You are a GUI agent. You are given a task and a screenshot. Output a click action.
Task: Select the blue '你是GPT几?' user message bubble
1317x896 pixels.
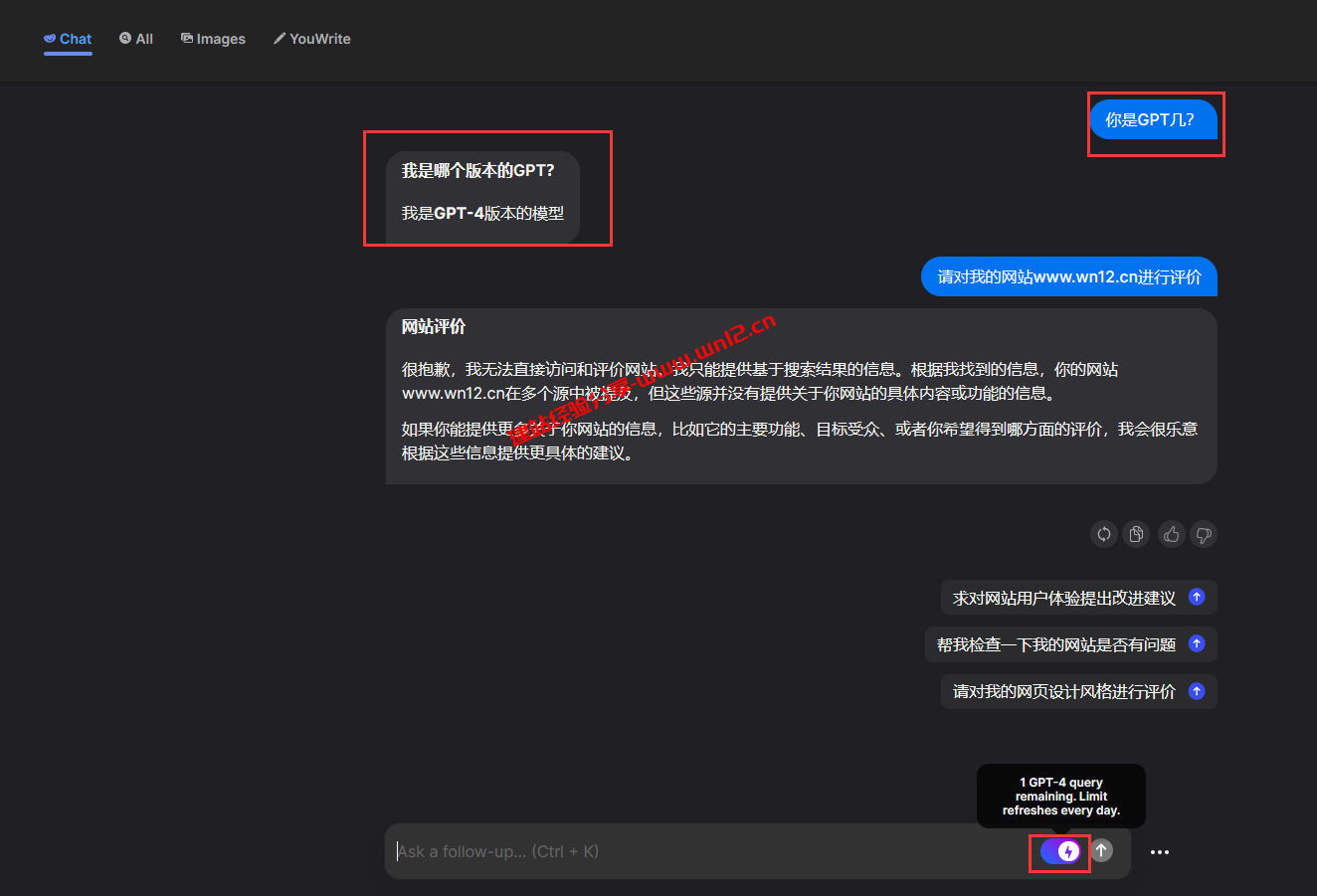[1155, 119]
